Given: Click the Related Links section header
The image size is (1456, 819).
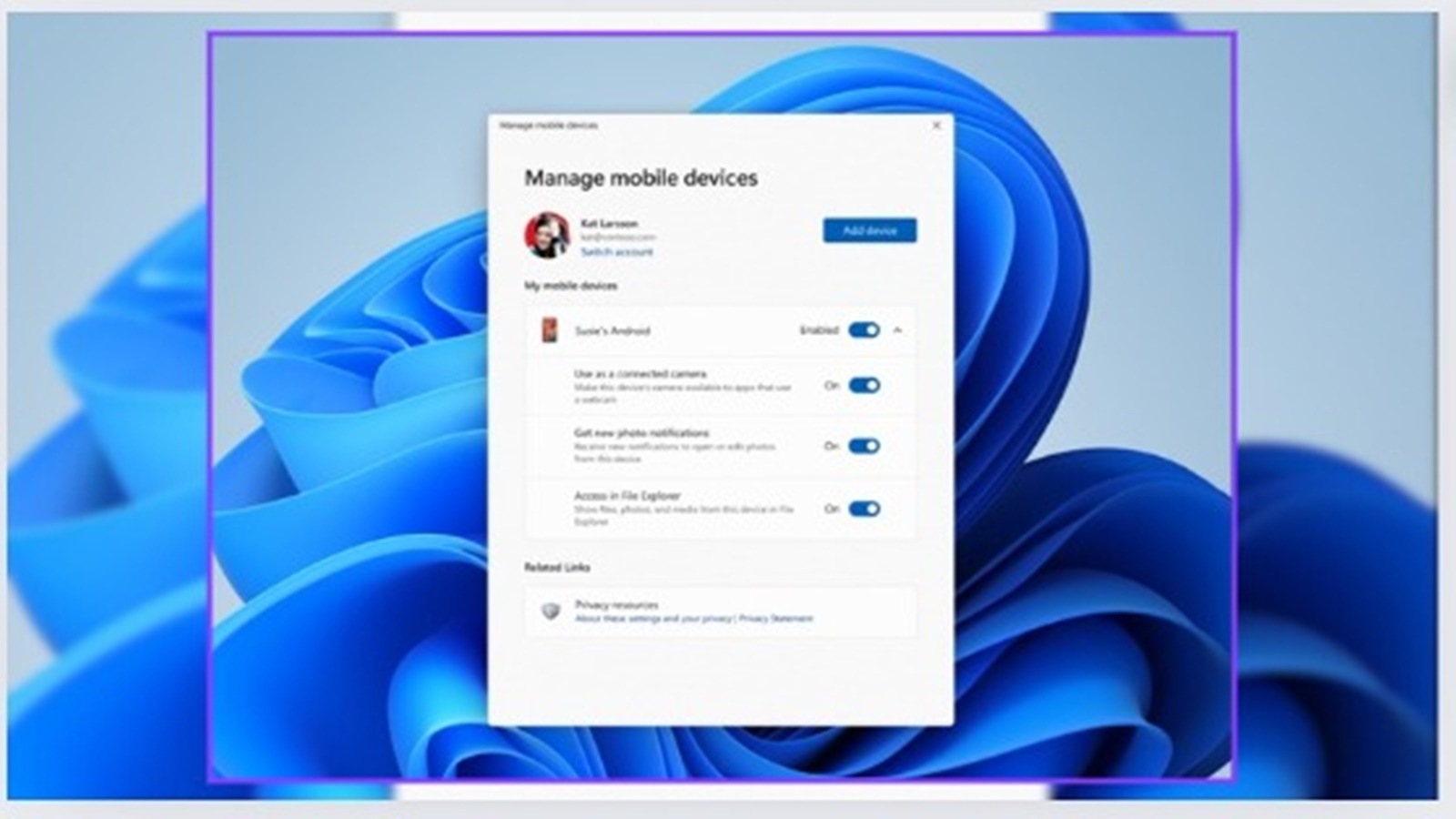Looking at the screenshot, I should coord(557,566).
